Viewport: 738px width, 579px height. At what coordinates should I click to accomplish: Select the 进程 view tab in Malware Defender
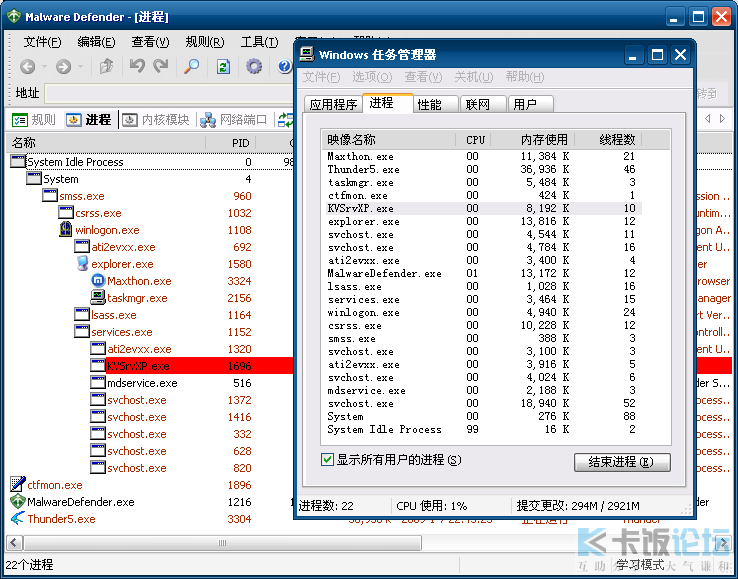click(89, 120)
